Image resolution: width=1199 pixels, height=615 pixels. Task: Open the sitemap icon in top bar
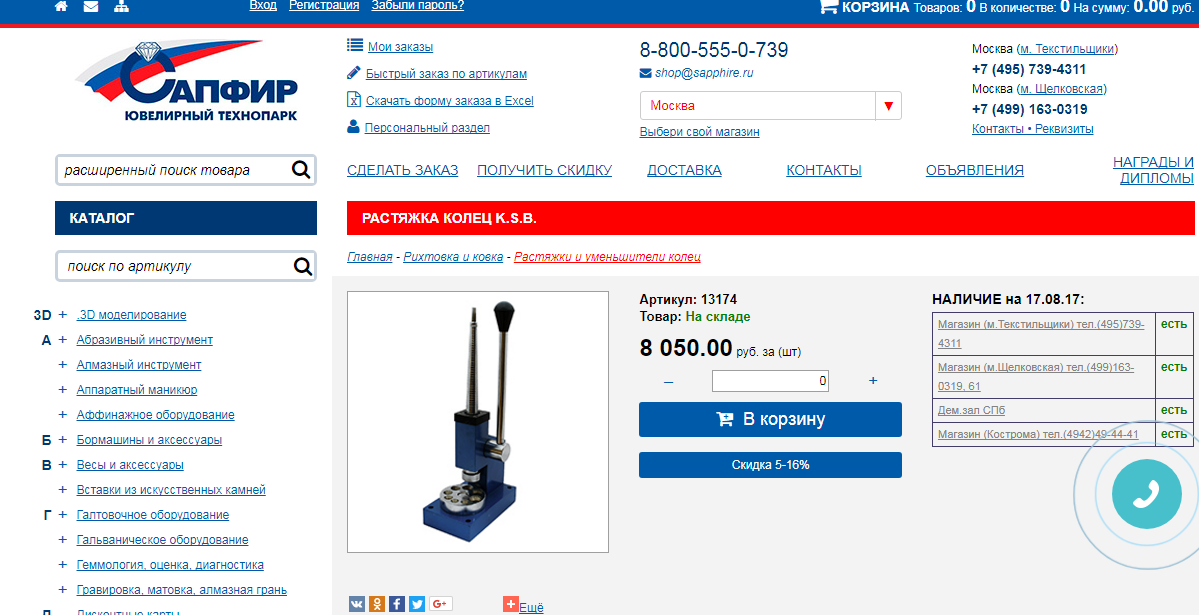[x=121, y=6]
